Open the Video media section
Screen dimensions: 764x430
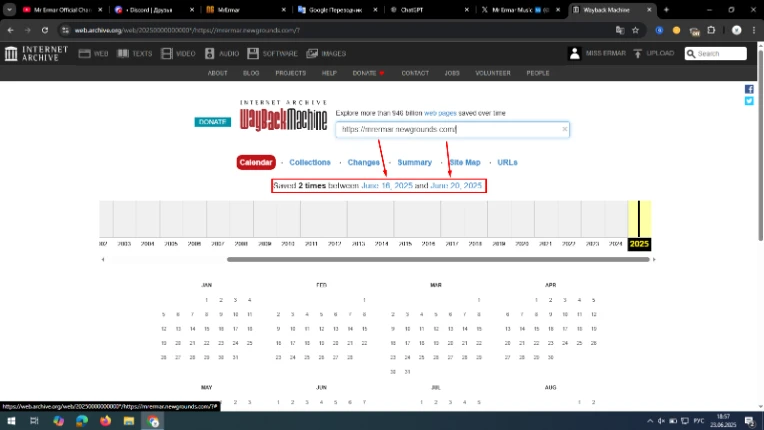pyautogui.click(x=178, y=54)
